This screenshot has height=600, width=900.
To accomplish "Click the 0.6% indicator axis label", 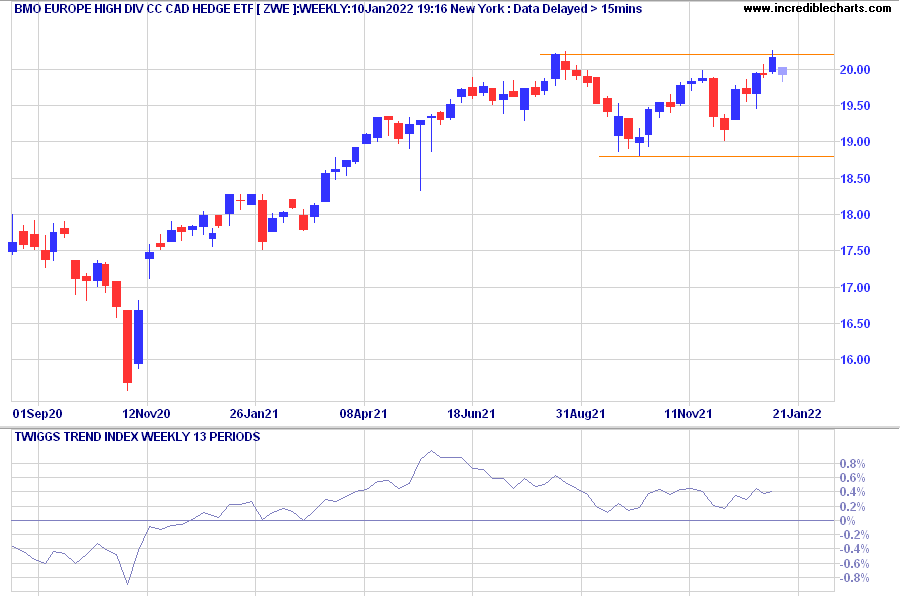I will point(852,478).
